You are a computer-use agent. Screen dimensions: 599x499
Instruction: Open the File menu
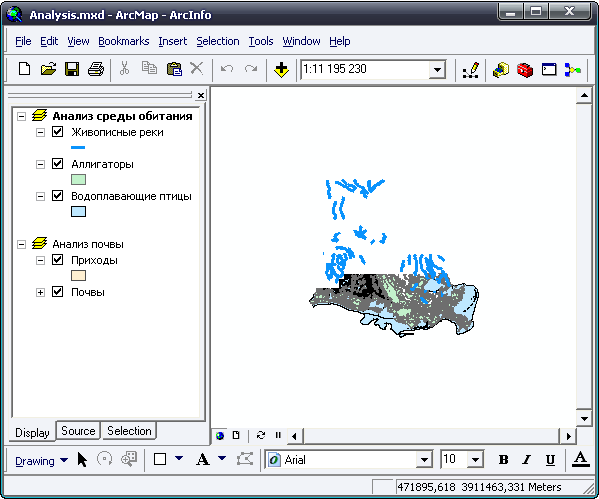[x=23, y=41]
